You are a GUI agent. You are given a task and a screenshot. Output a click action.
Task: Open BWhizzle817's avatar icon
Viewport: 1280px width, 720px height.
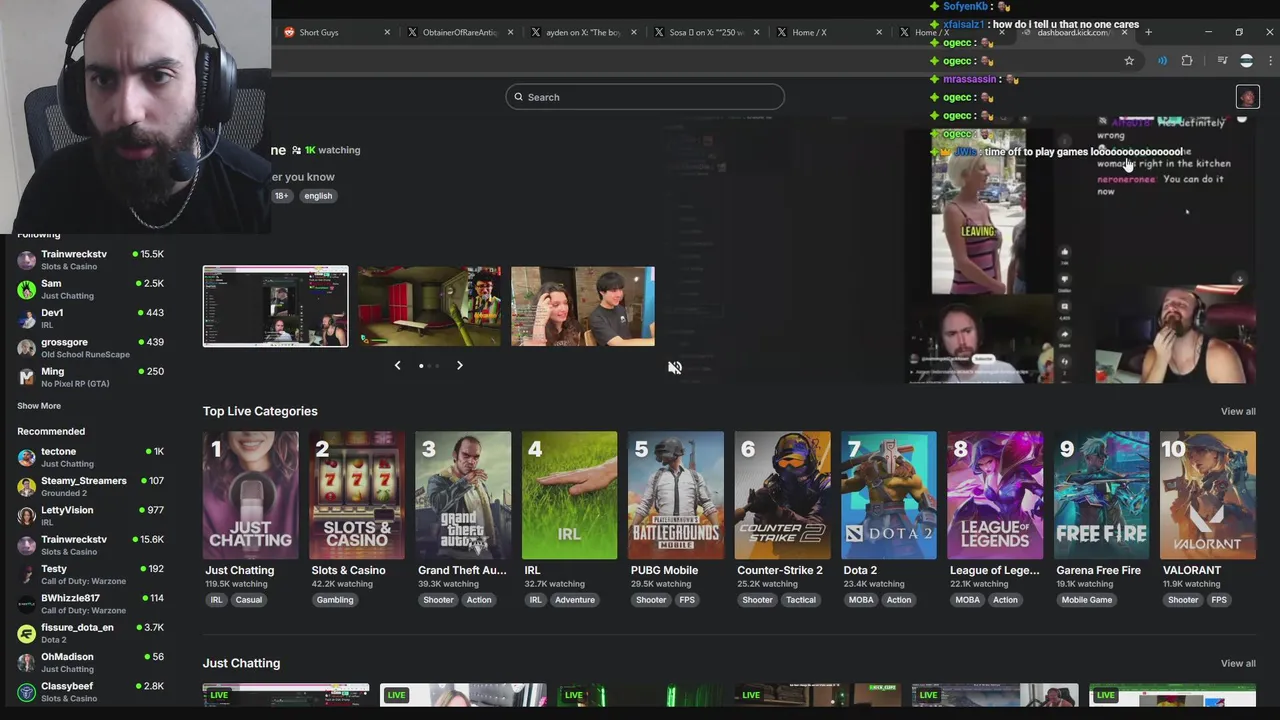point(26,604)
